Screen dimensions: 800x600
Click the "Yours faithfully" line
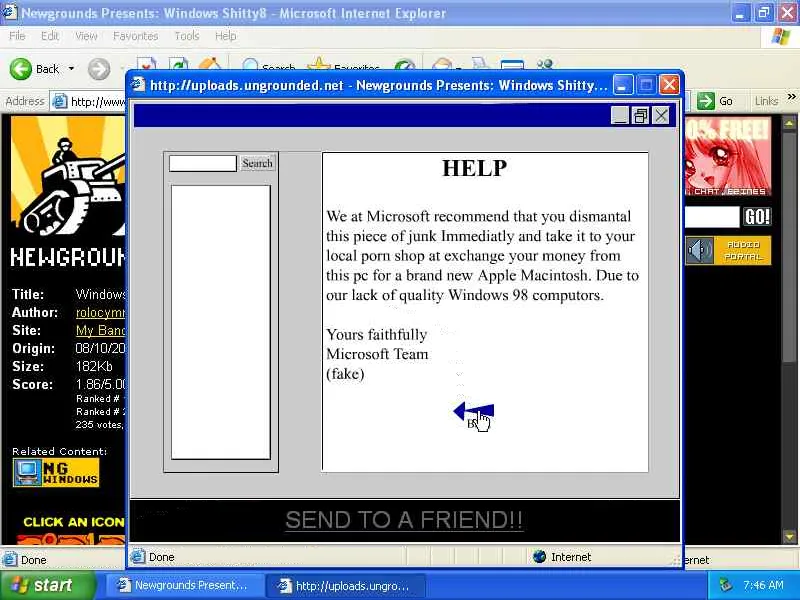pos(377,335)
